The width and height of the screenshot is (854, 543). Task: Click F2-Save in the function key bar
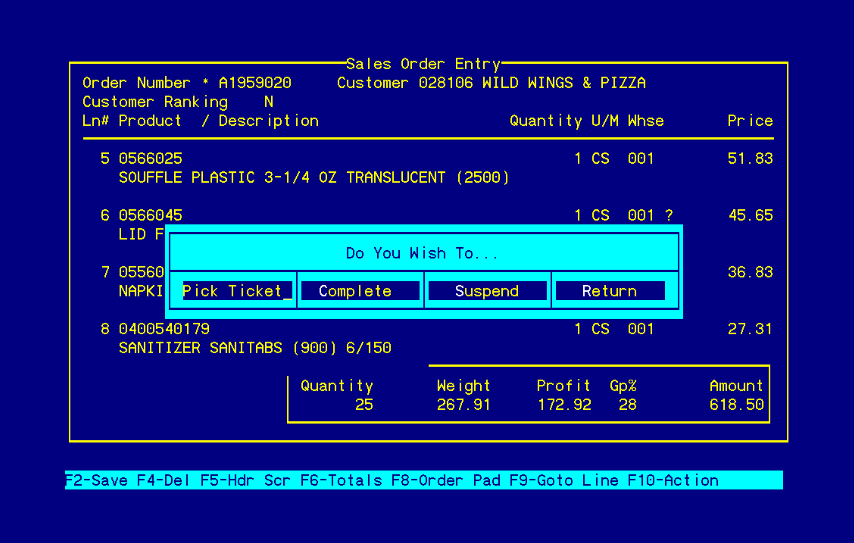[96, 480]
